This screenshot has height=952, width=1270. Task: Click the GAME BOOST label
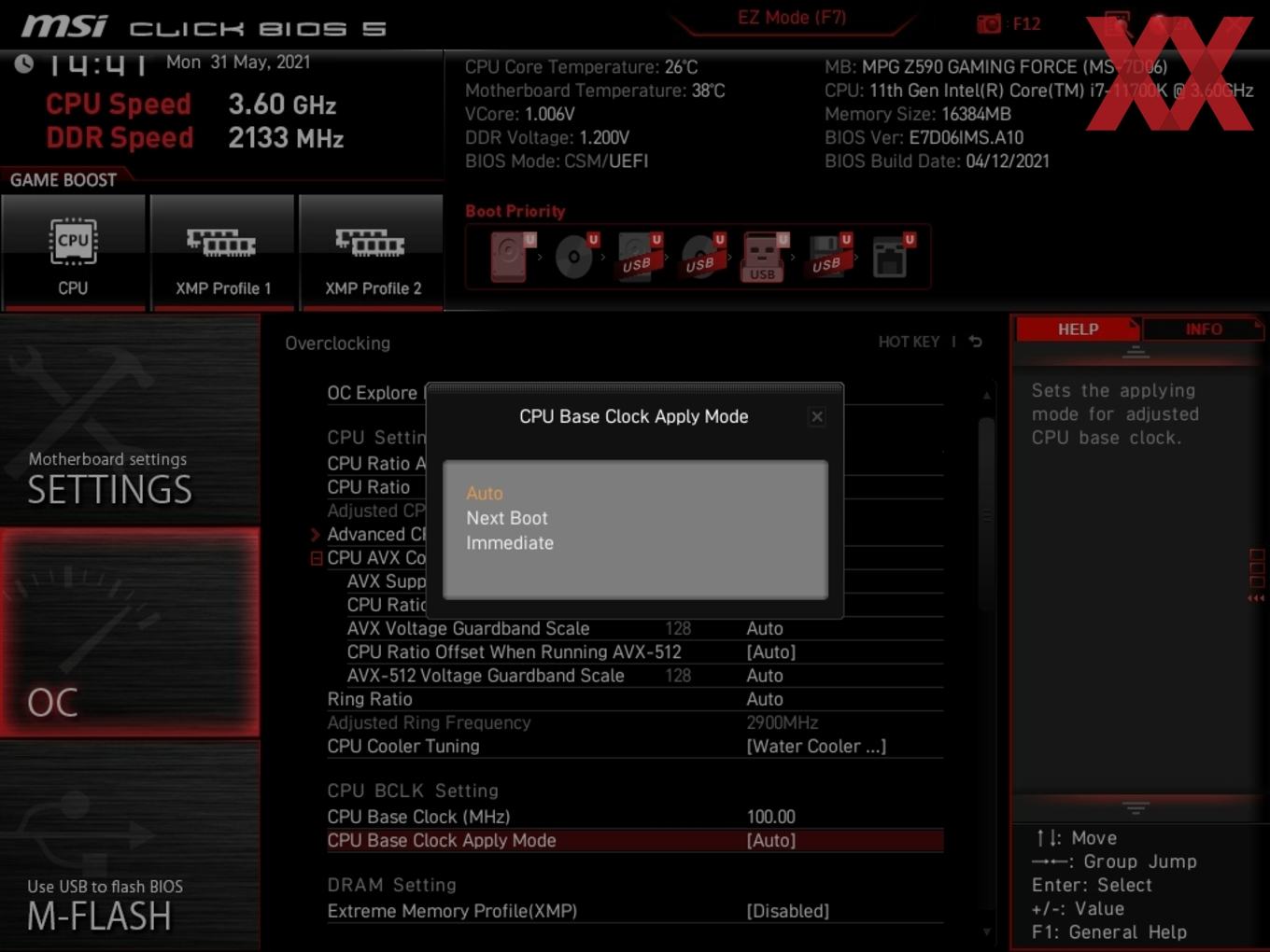[x=63, y=180]
